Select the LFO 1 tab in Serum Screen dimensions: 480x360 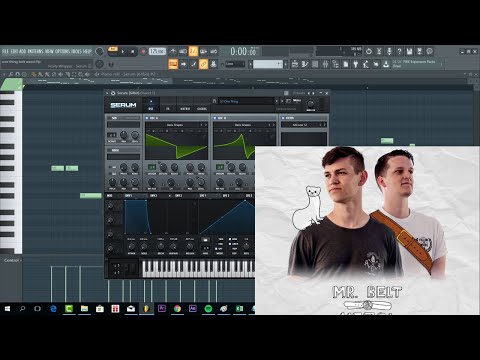click(x=203, y=196)
